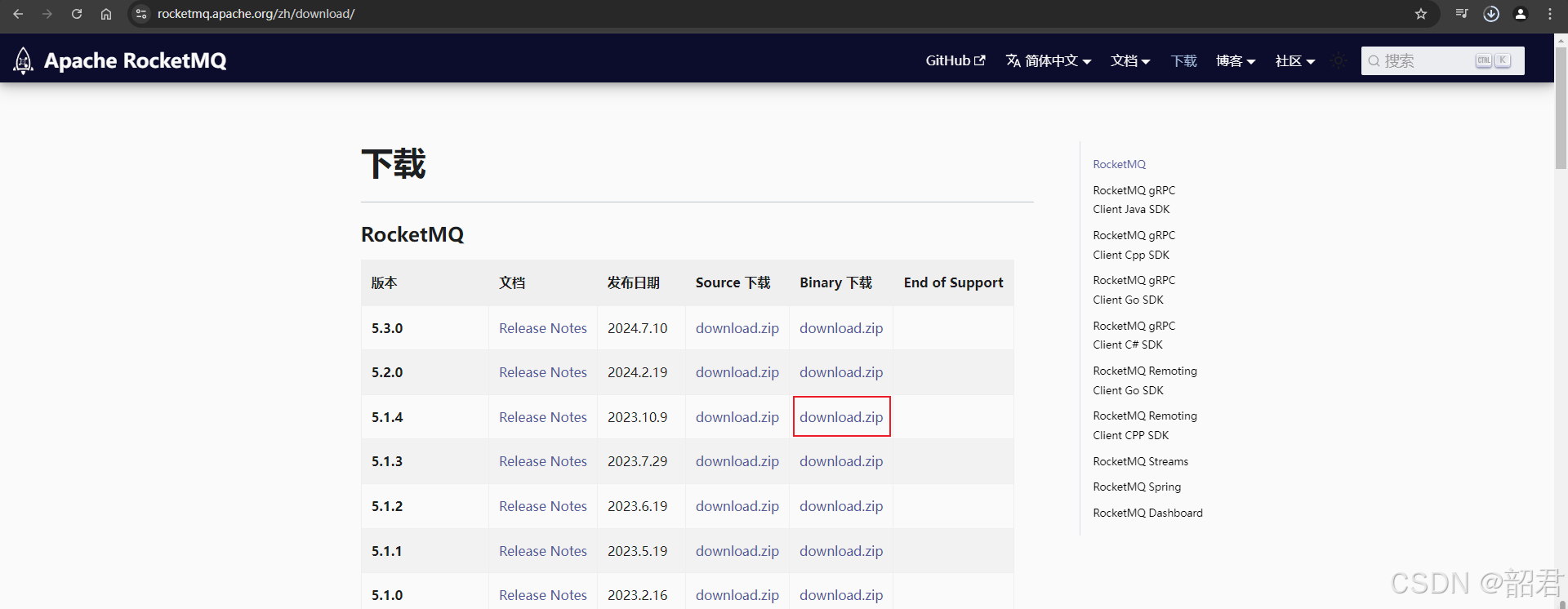The image size is (1568, 609).
Task: Download binary zip for 5.1.1
Action: [x=841, y=551]
